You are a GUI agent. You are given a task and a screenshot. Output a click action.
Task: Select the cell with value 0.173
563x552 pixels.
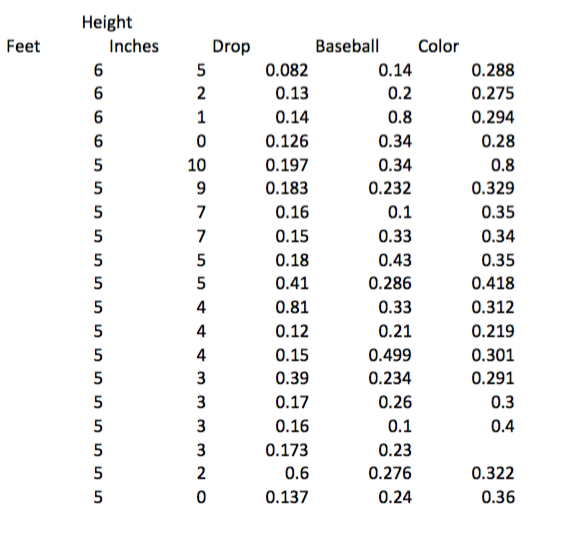287,450
